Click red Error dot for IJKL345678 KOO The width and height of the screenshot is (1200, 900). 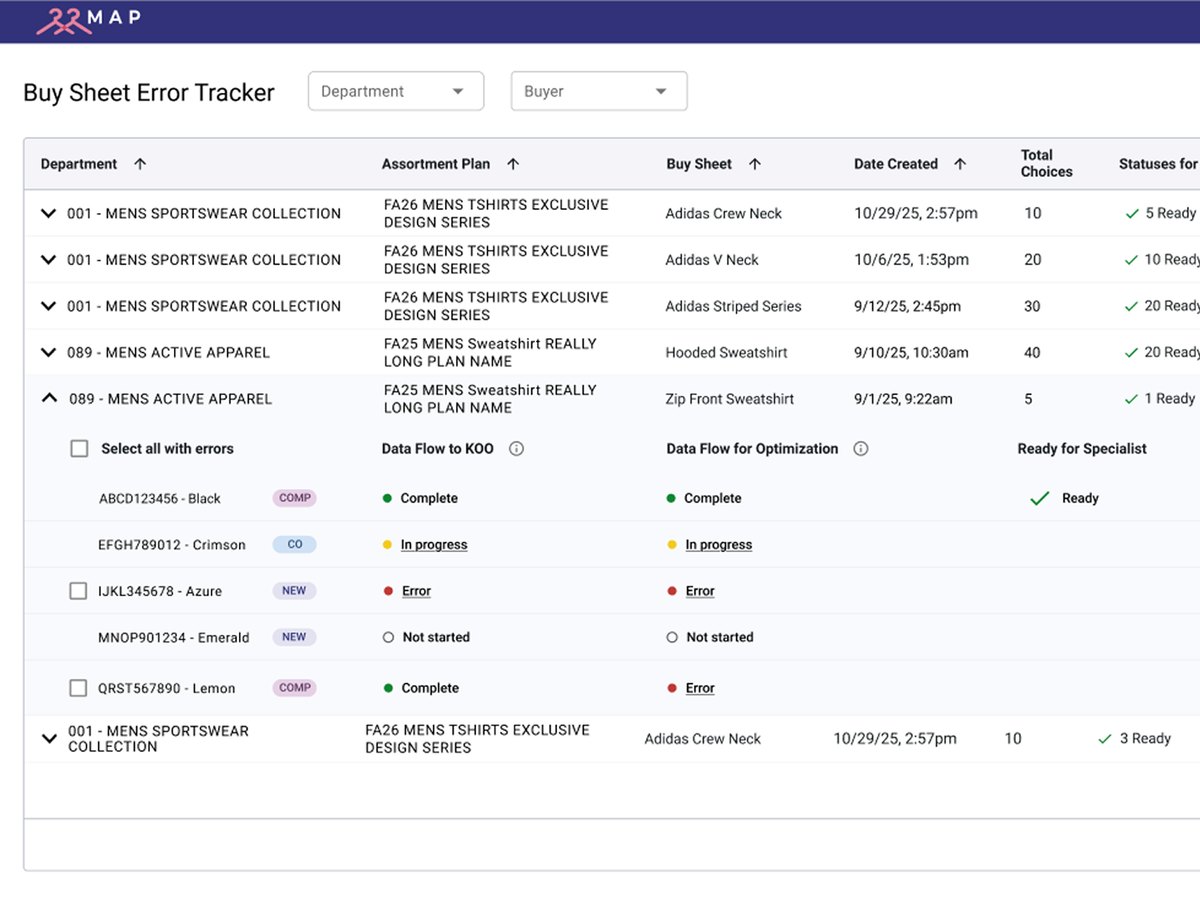[x=388, y=591]
